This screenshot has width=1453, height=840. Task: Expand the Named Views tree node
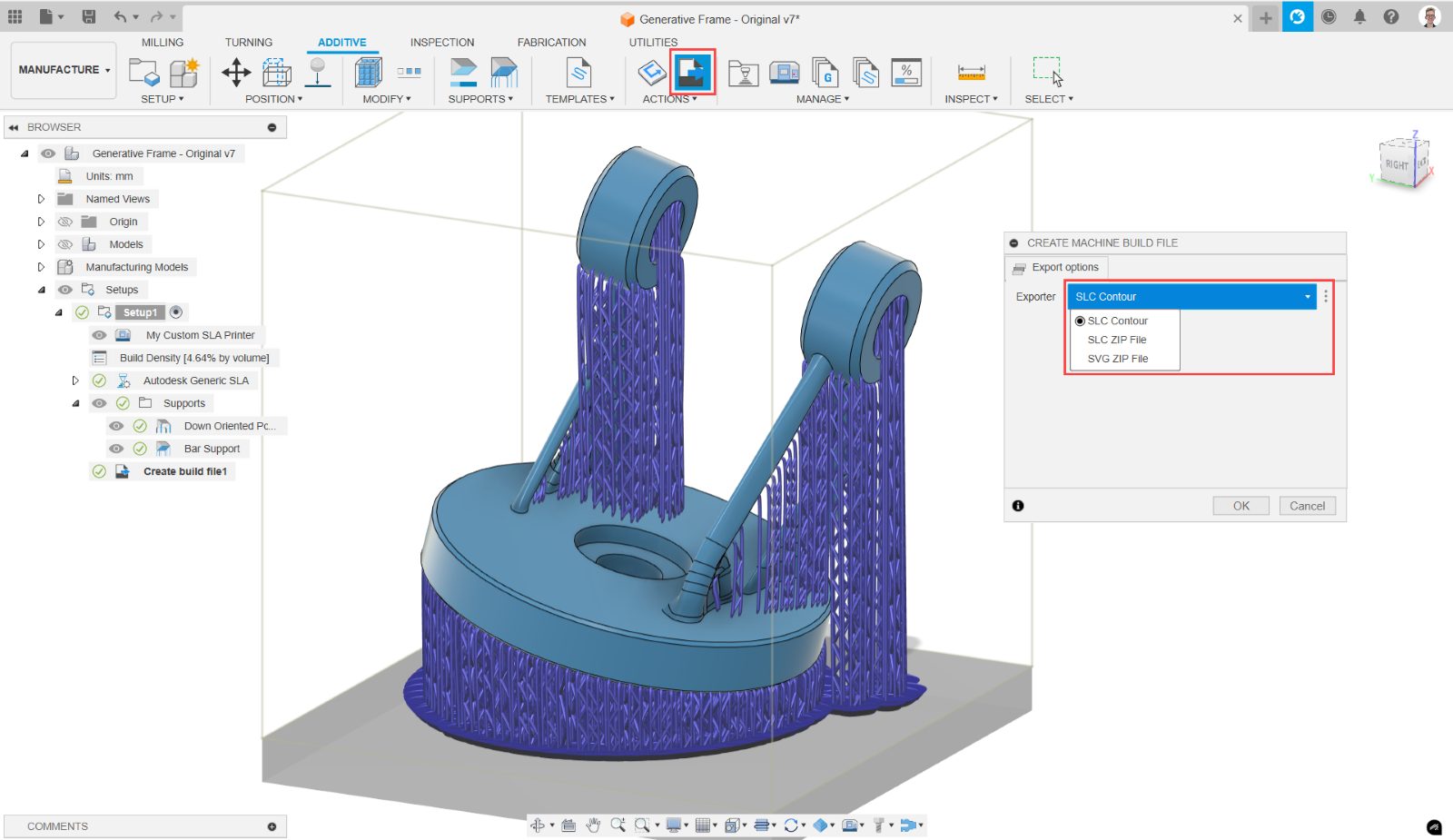point(41,199)
